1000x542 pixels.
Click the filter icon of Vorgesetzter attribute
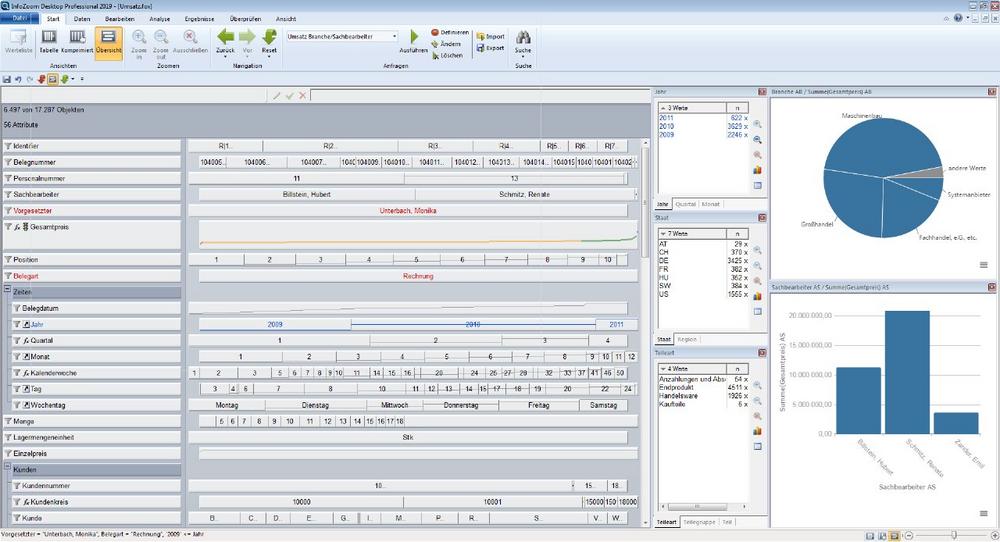tap(8, 210)
